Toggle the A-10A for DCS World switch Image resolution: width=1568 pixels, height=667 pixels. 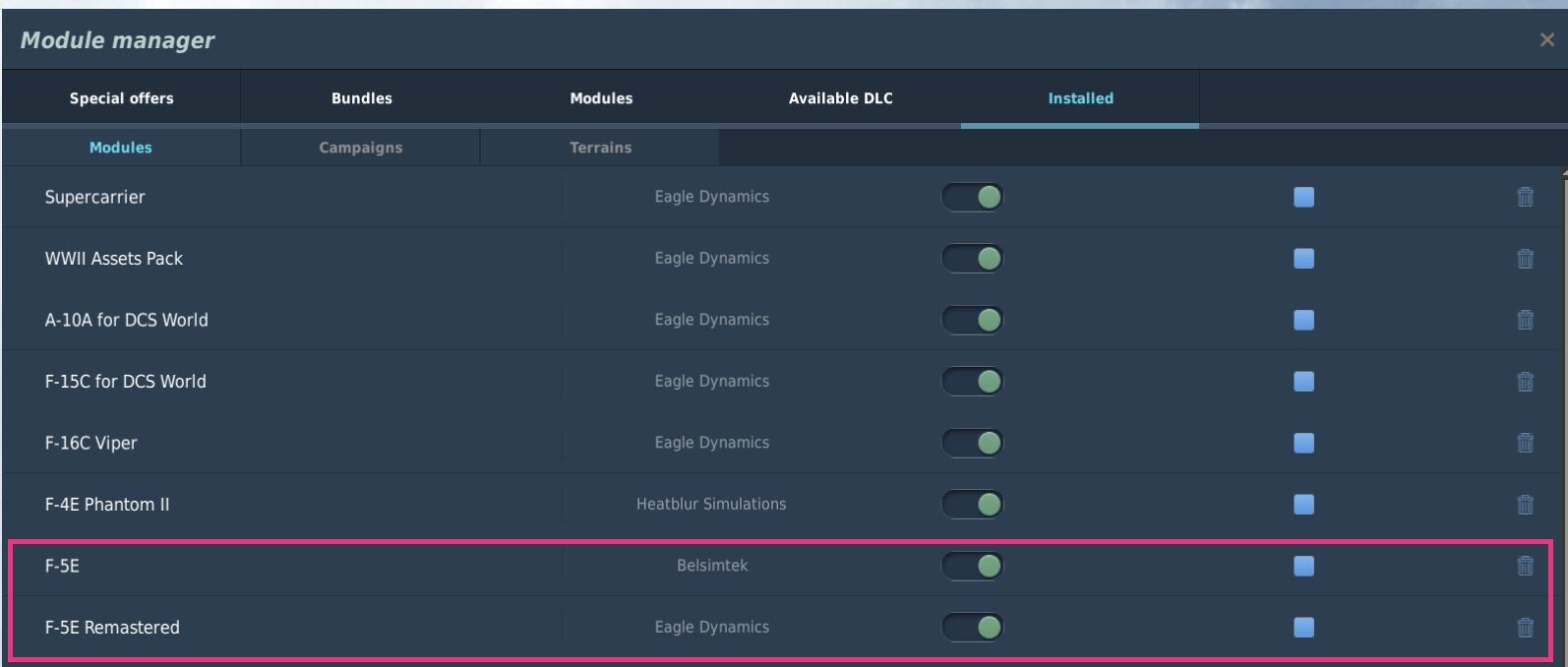coord(972,320)
